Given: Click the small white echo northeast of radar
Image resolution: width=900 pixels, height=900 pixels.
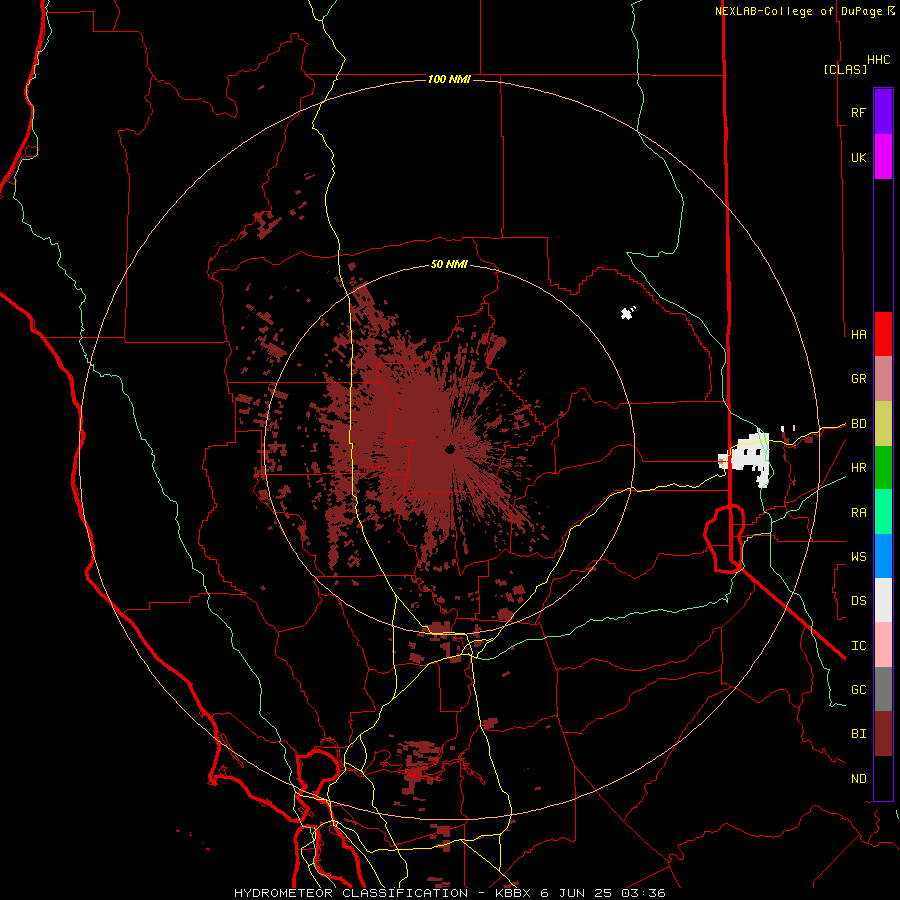Looking at the screenshot, I should 628,313.
